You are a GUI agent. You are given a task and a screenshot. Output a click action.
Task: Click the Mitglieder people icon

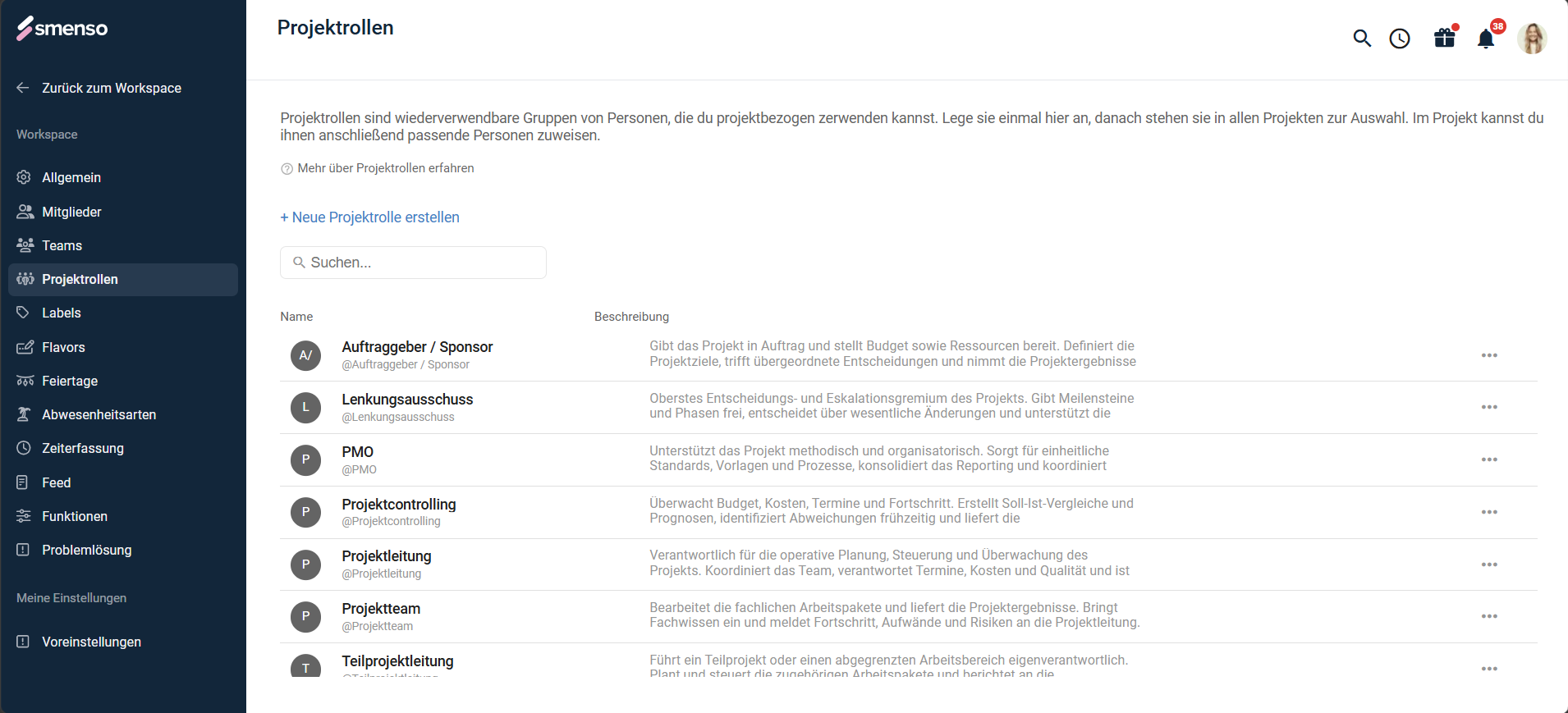point(25,212)
